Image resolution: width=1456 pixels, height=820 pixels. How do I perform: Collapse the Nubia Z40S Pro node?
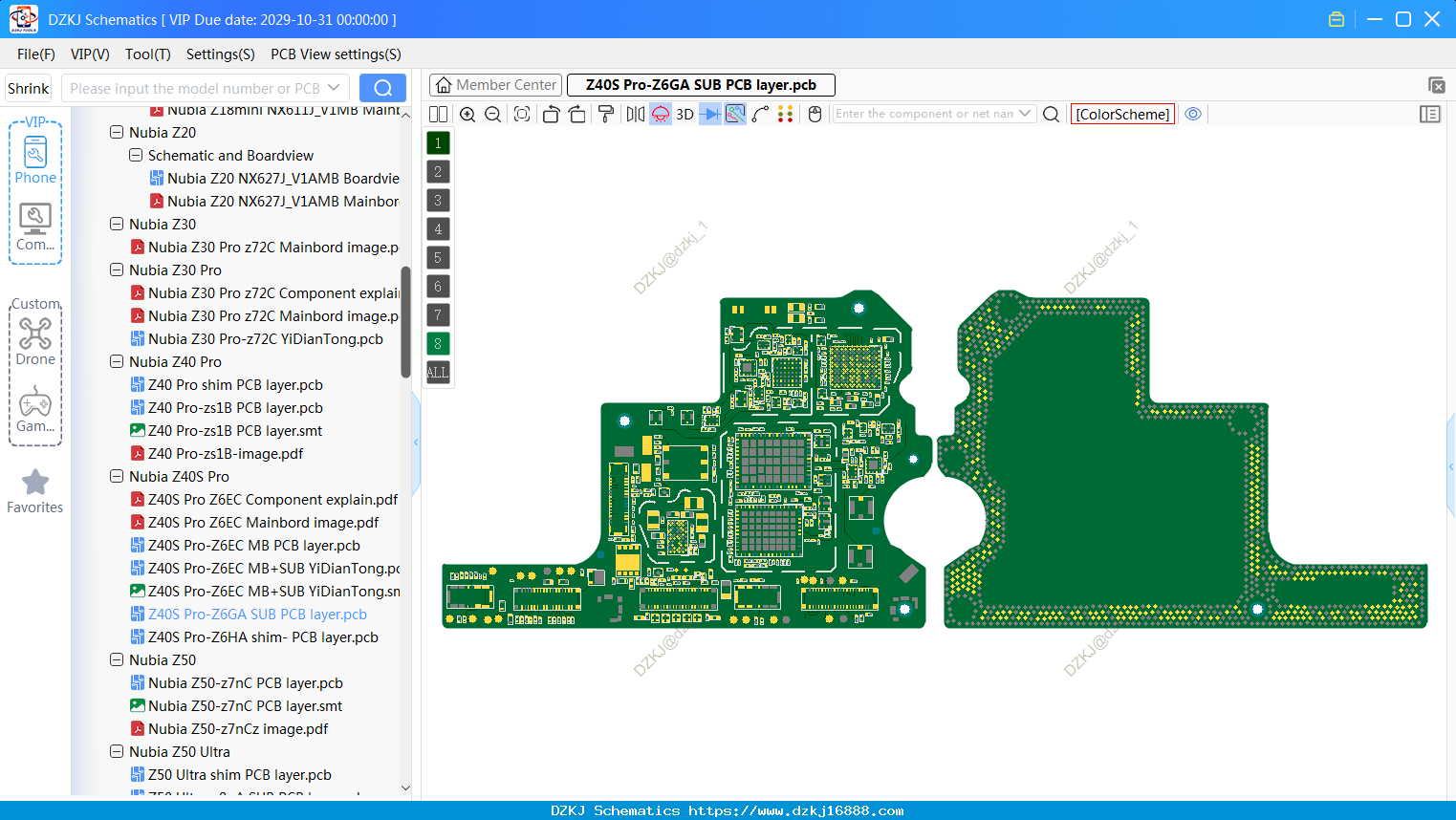(117, 476)
